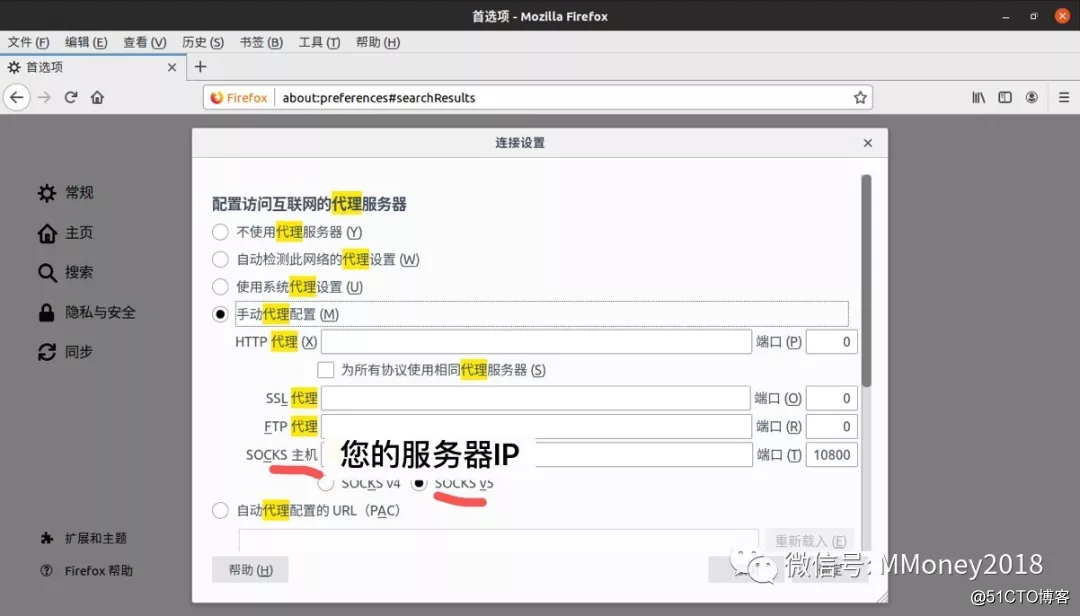The image size is (1080, 616).
Task: Click the Firefox identity icon in the address bar
Action: 239,98
